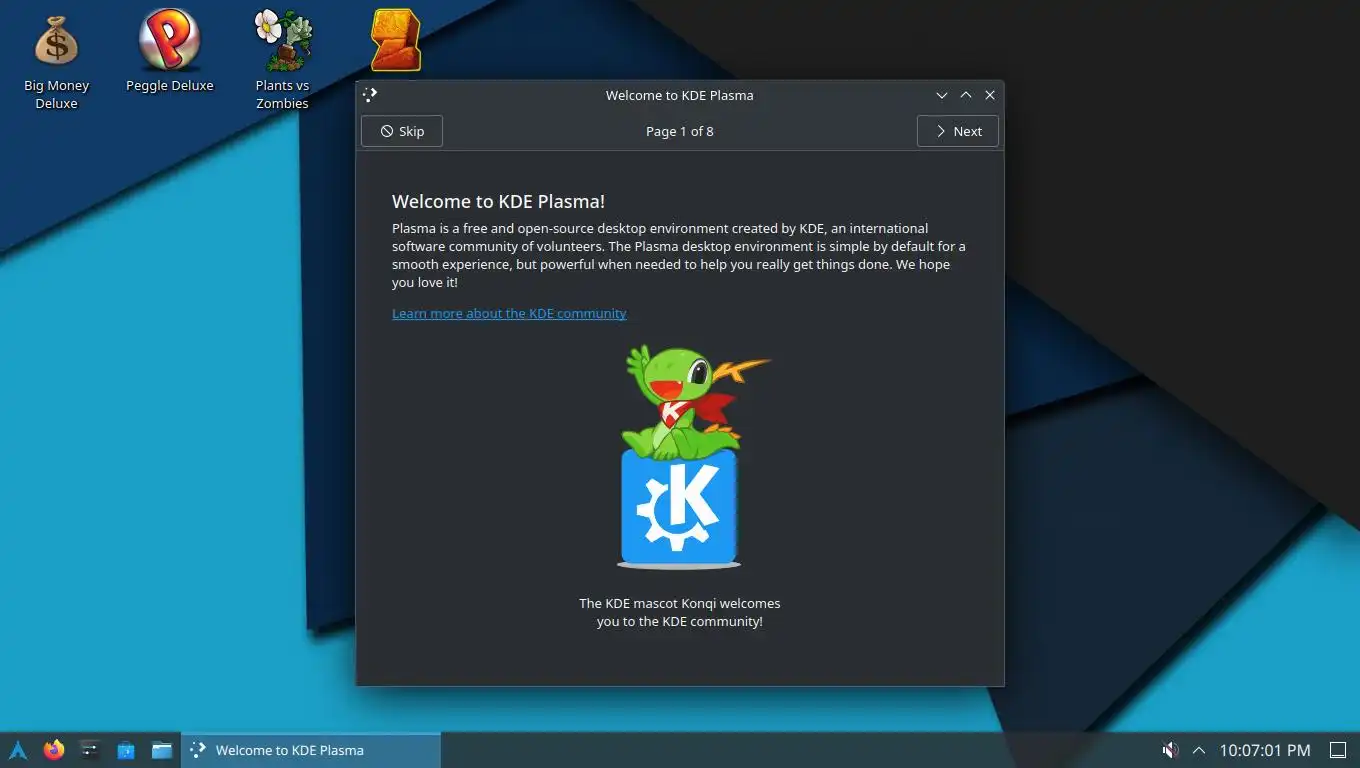Select the Peggle Deluxe desktop icon
1360x768 pixels.
pyautogui.click(x=169, y=52)
